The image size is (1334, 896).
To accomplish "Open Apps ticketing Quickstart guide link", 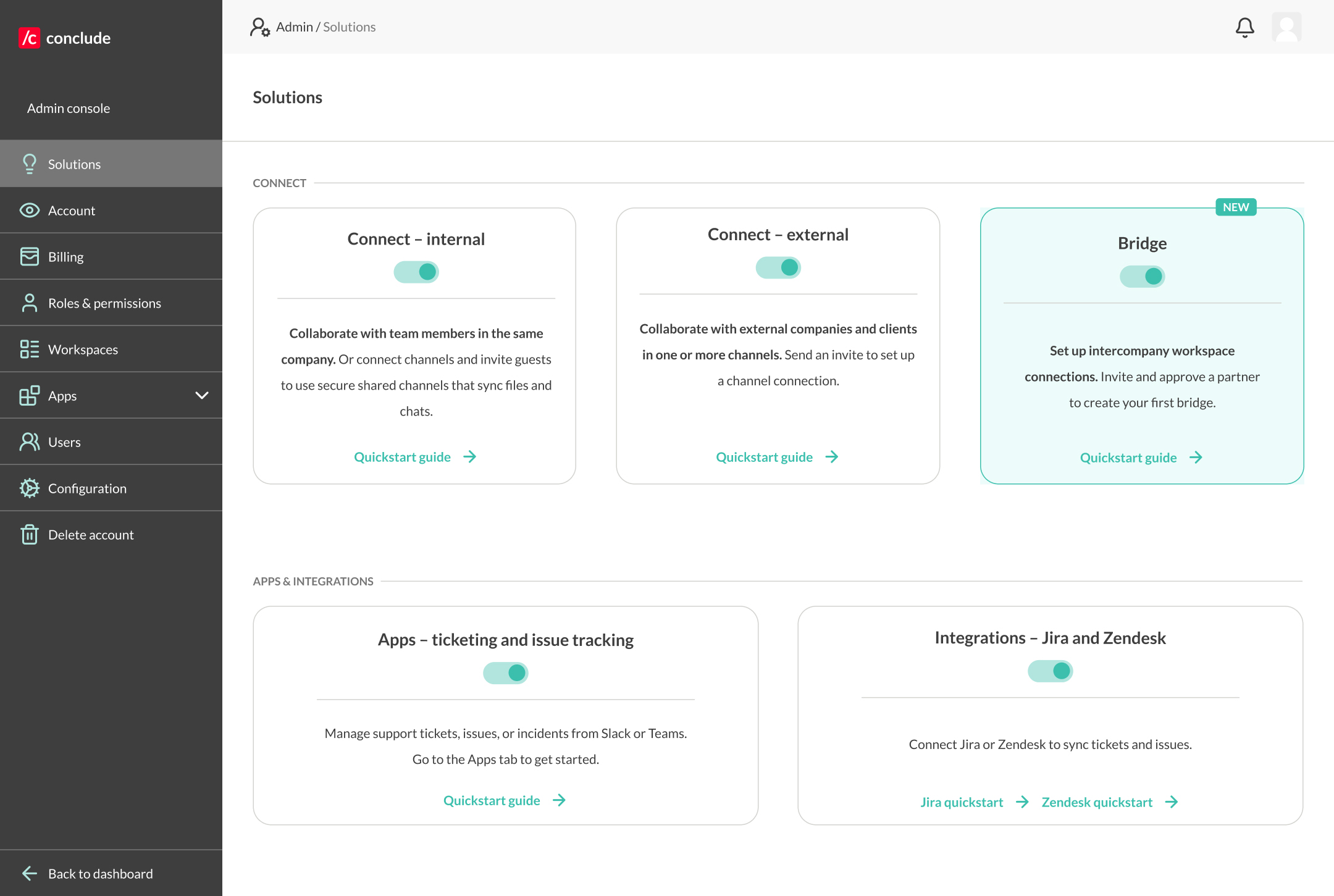I will click(492, 800).
